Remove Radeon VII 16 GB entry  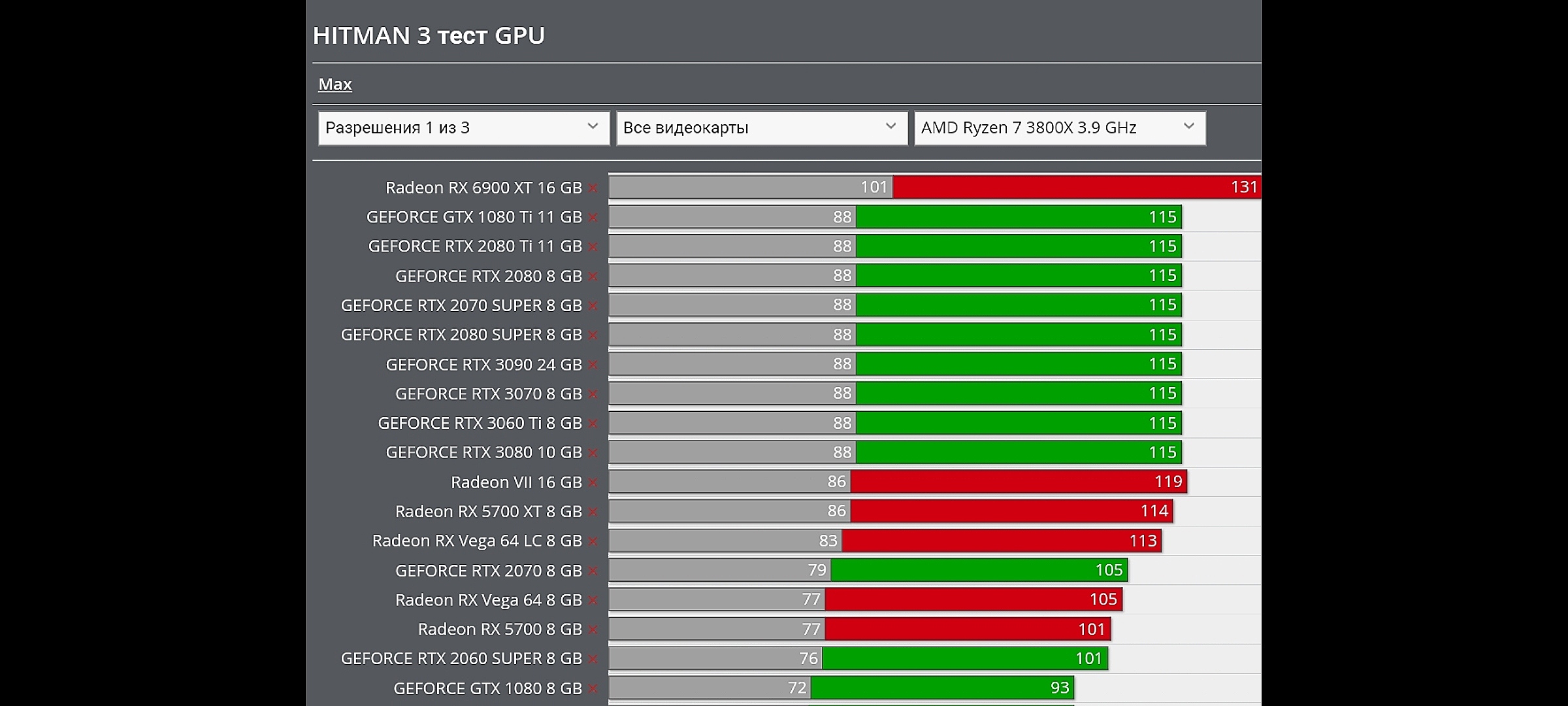[593, 482]
